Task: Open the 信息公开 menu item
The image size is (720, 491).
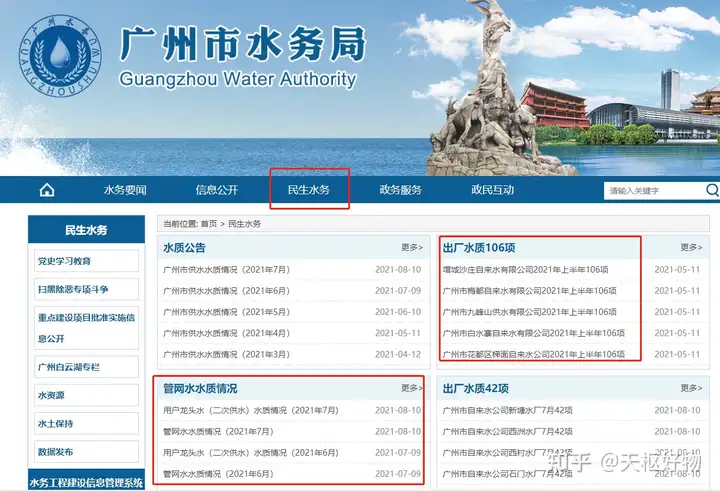Action: [217, 190]
